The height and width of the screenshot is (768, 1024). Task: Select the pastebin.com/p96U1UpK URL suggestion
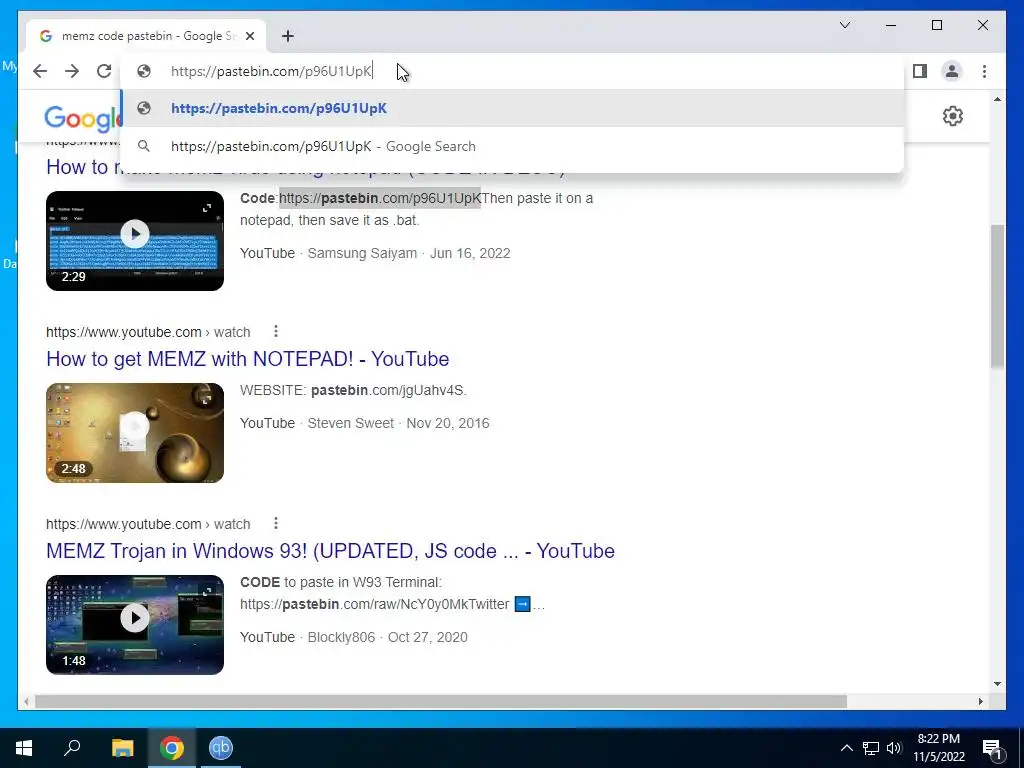pyautogui.click(x=513, y=108)
